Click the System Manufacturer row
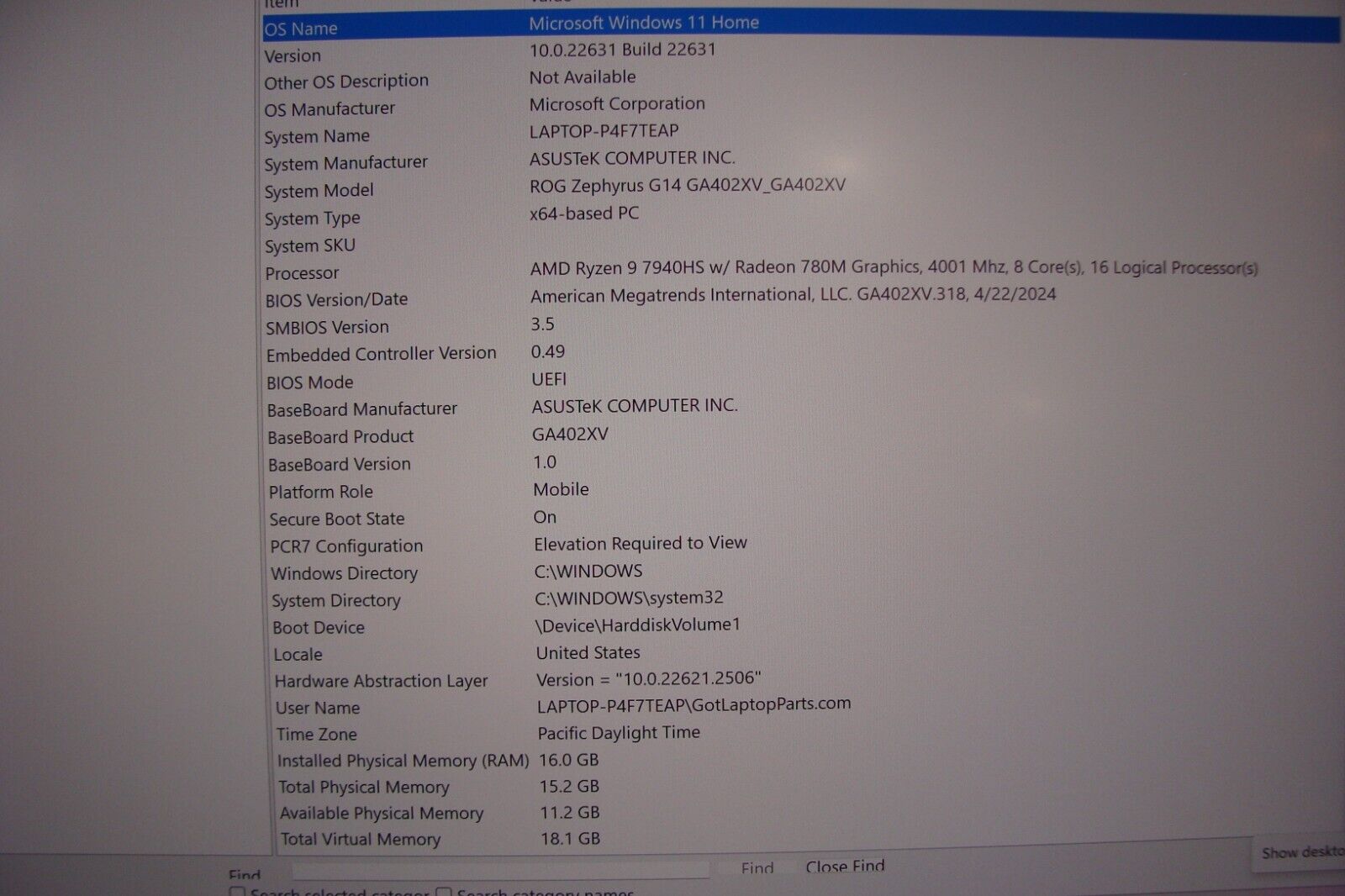 801,161
